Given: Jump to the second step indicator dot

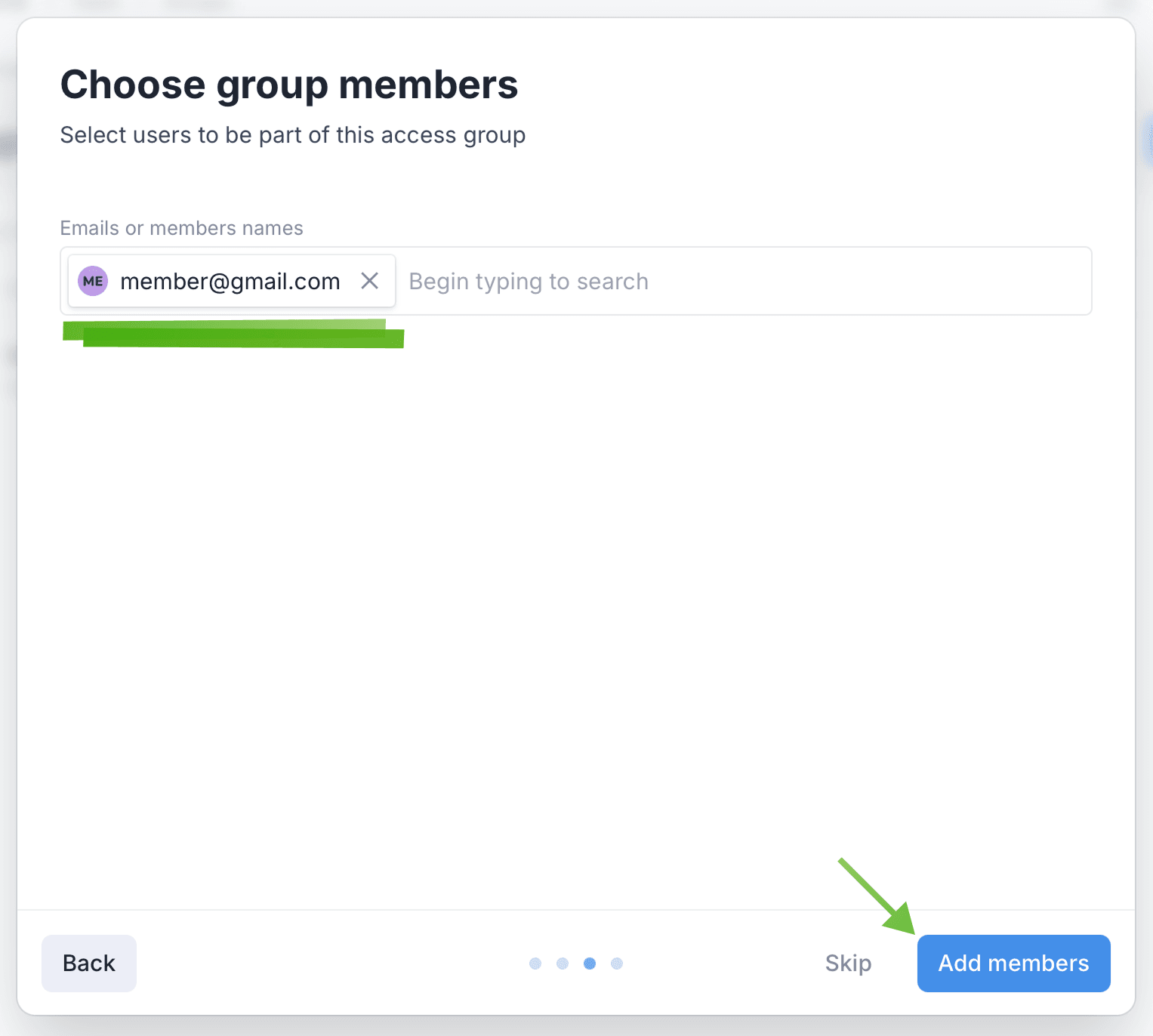Looking at the screenshot, I should [x=563, y=964].
